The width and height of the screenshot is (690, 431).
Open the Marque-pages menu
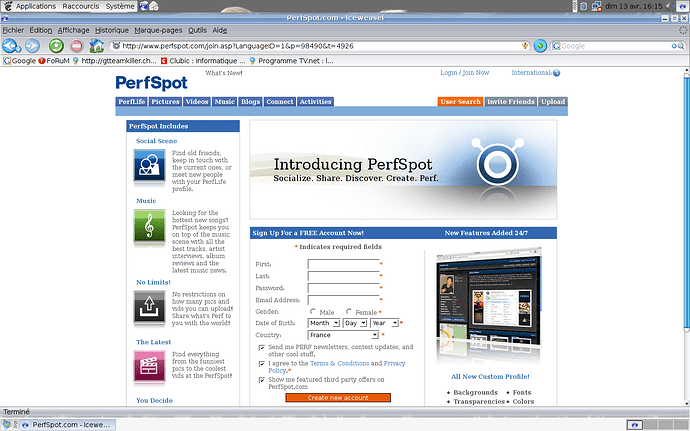coord(159,31)
